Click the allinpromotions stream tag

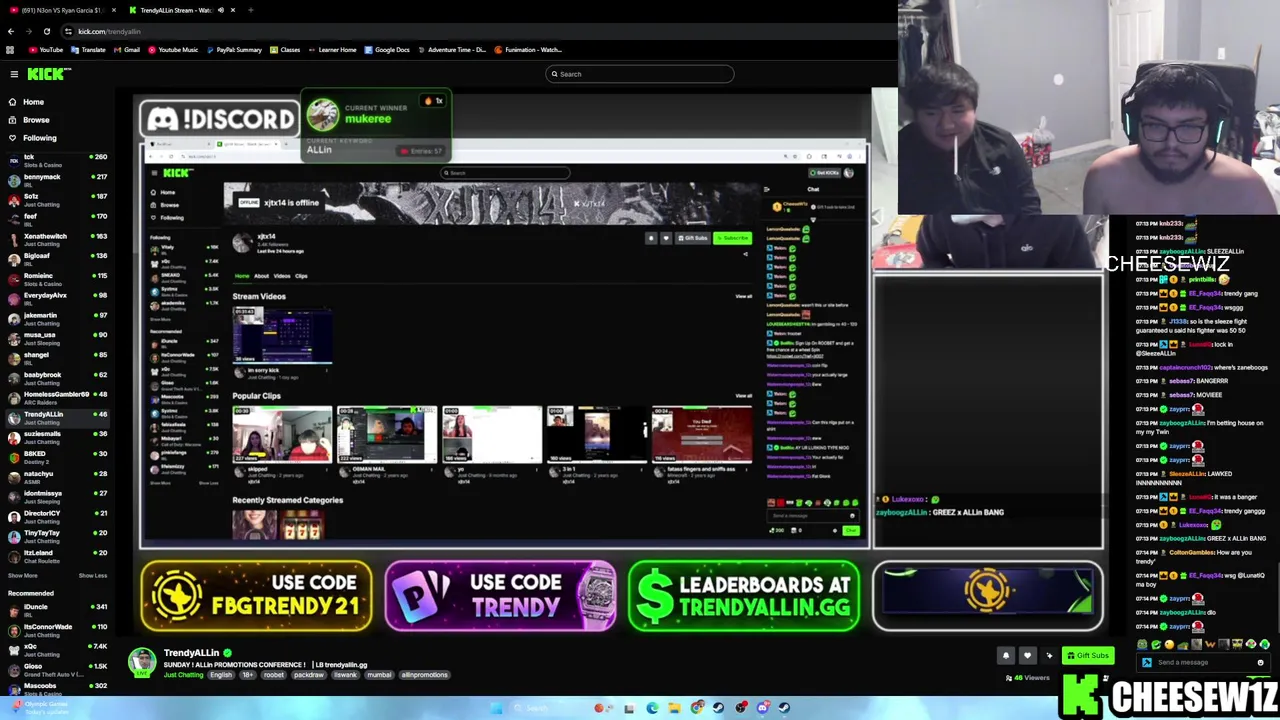coord(425,675)
